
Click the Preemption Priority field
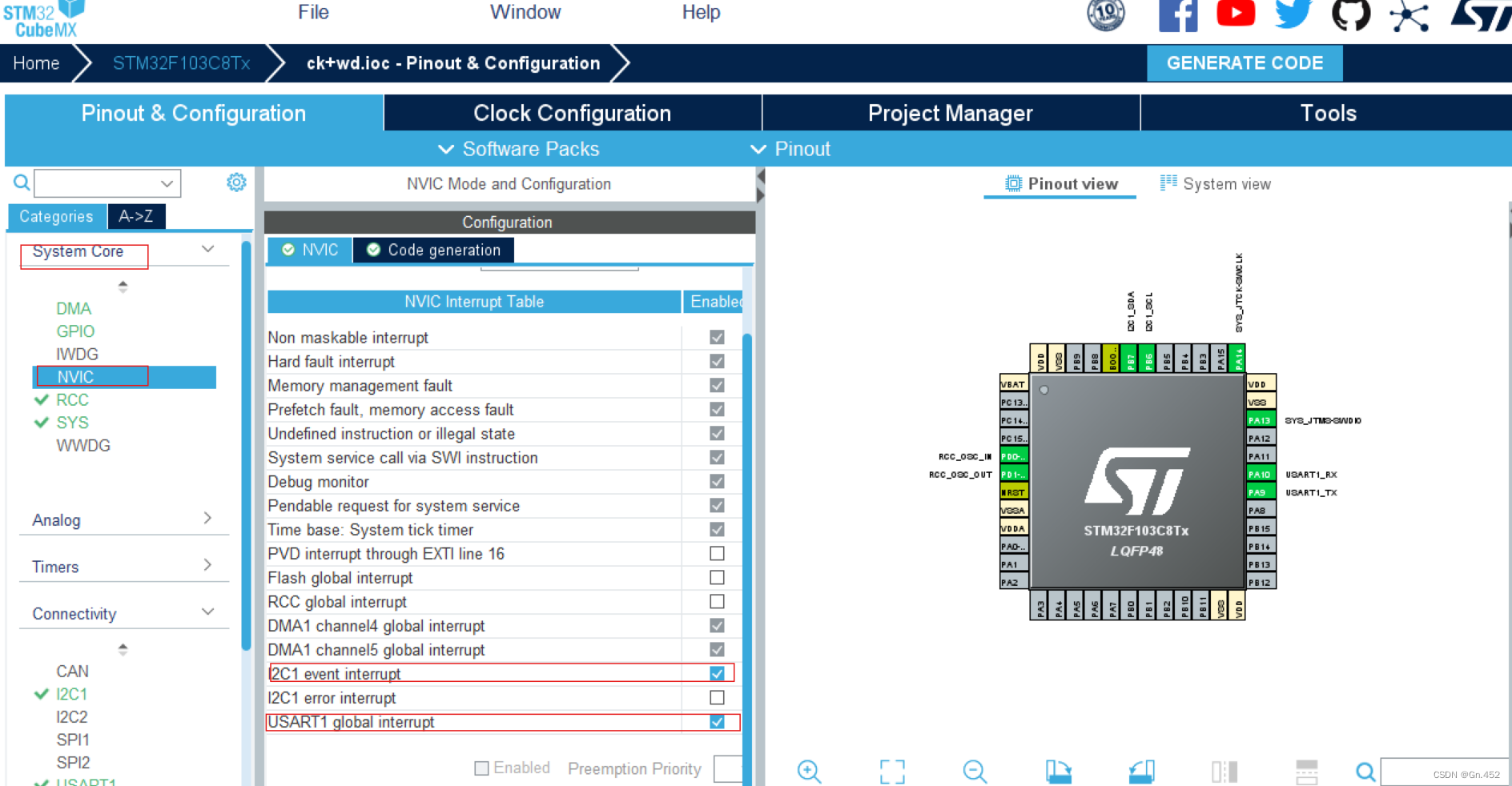click(x=728, y=768)
